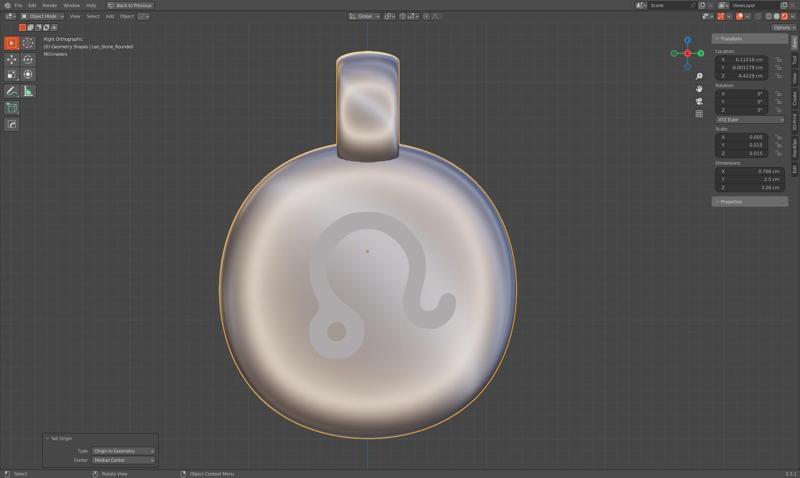
Task: Click the zoom magnifier viewport icon
Action: [699, 76]
